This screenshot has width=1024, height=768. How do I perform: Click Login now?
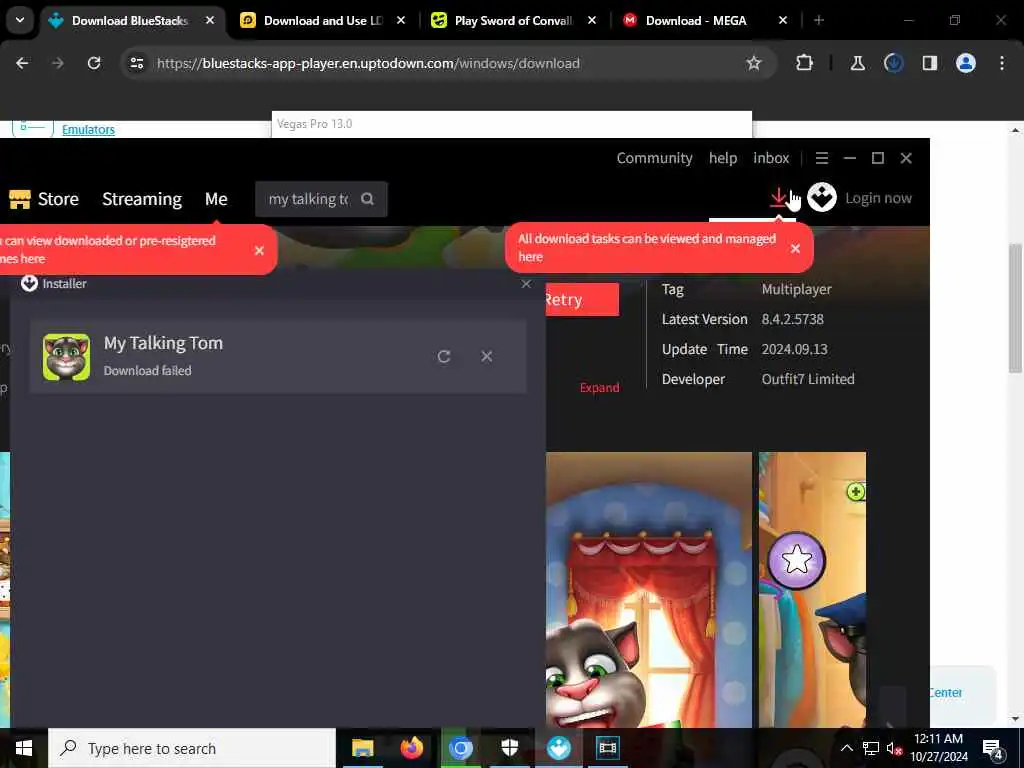(x=878, y=198)
